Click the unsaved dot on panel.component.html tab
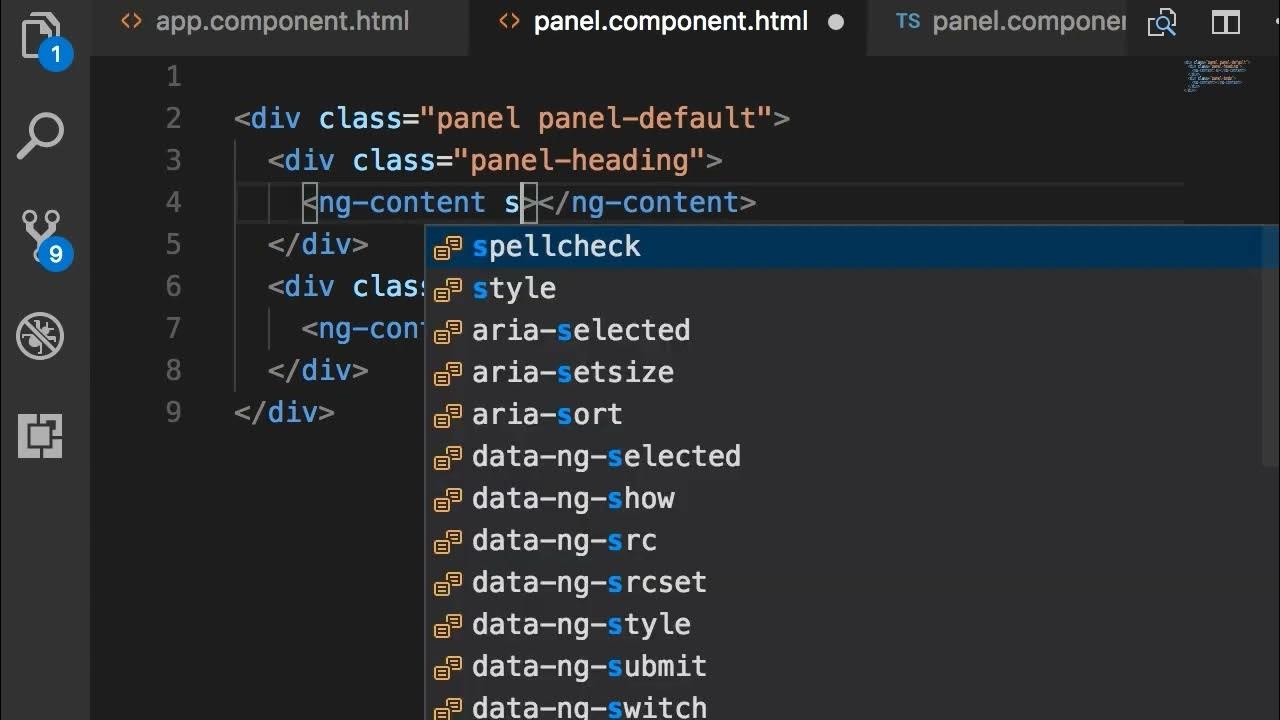Viewport: 1280px width, 720px height. (x=836, y=22)
